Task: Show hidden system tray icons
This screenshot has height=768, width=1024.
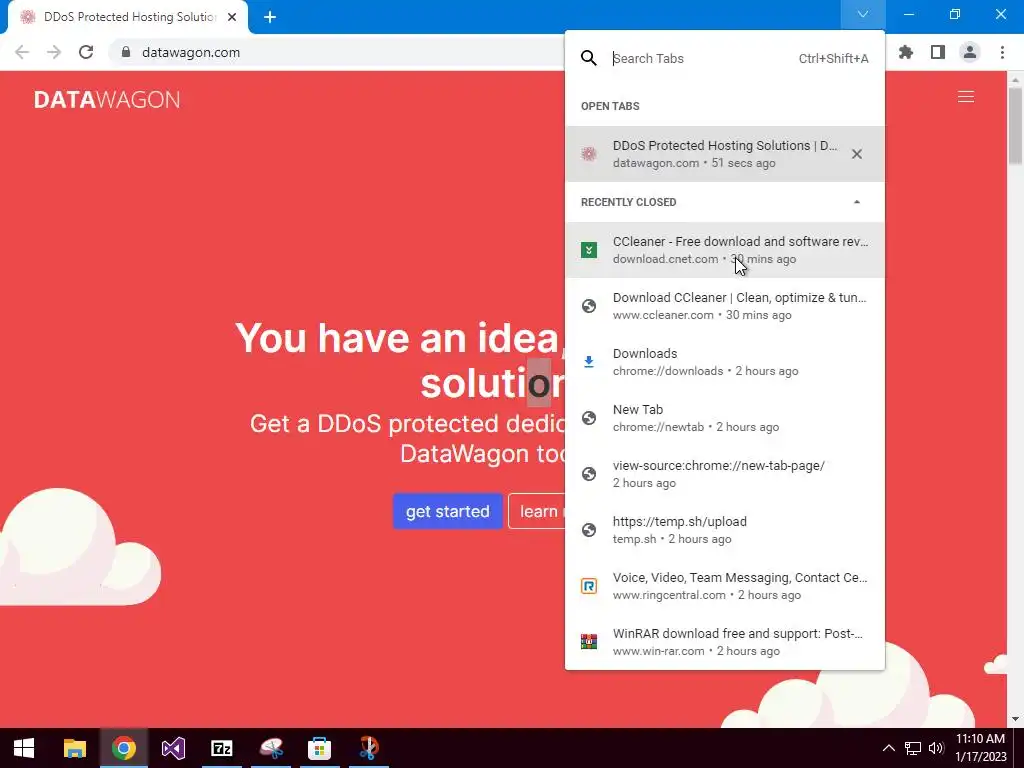Action: [889, 748]
